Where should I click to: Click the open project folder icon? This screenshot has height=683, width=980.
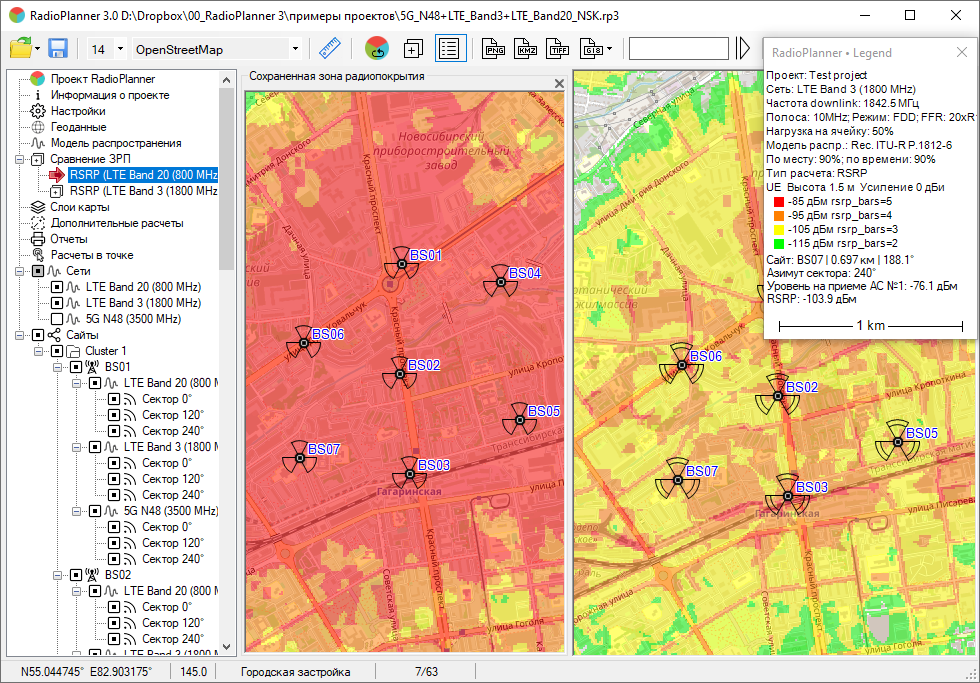(x=21, y=48)
